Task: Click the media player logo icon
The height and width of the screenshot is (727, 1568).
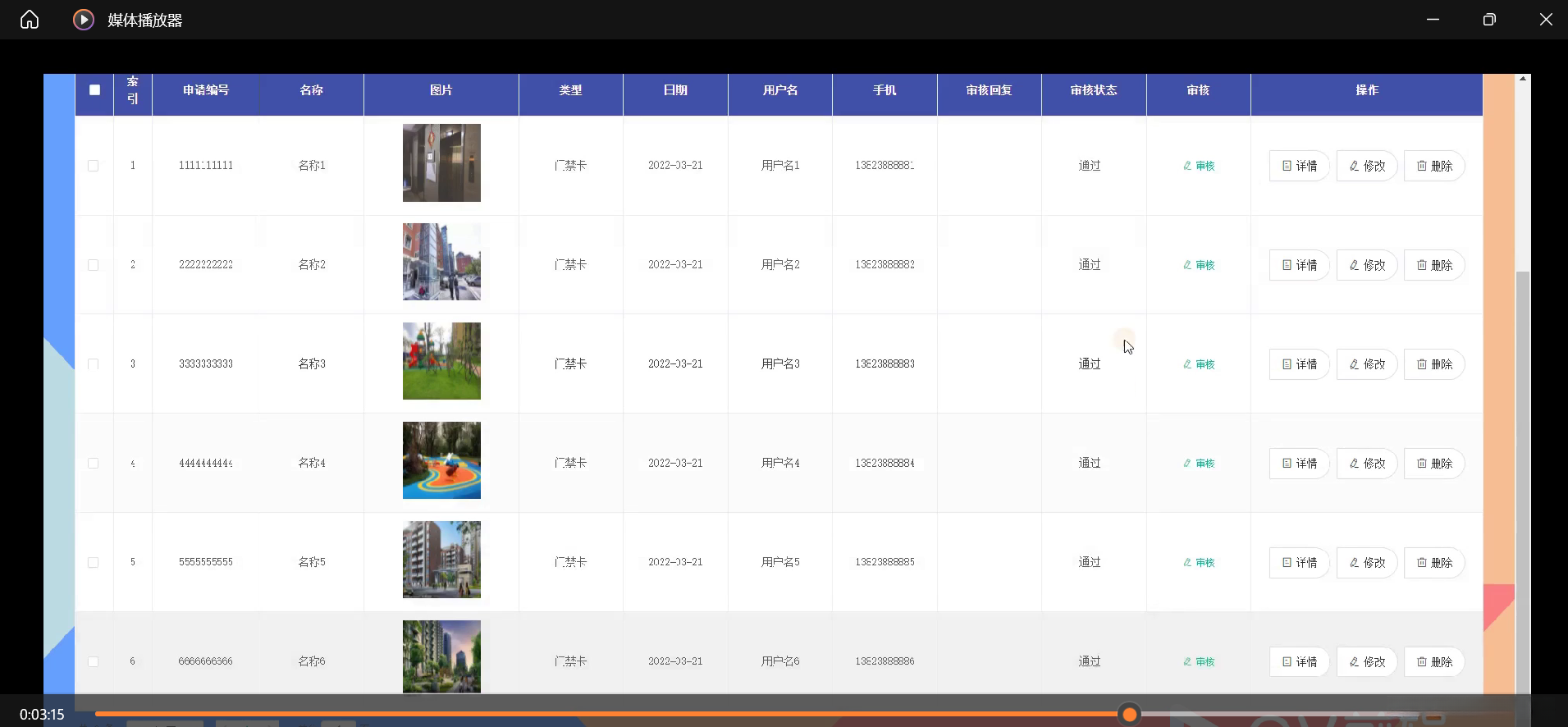Action: pyautogui.click(x=84, y=20)
